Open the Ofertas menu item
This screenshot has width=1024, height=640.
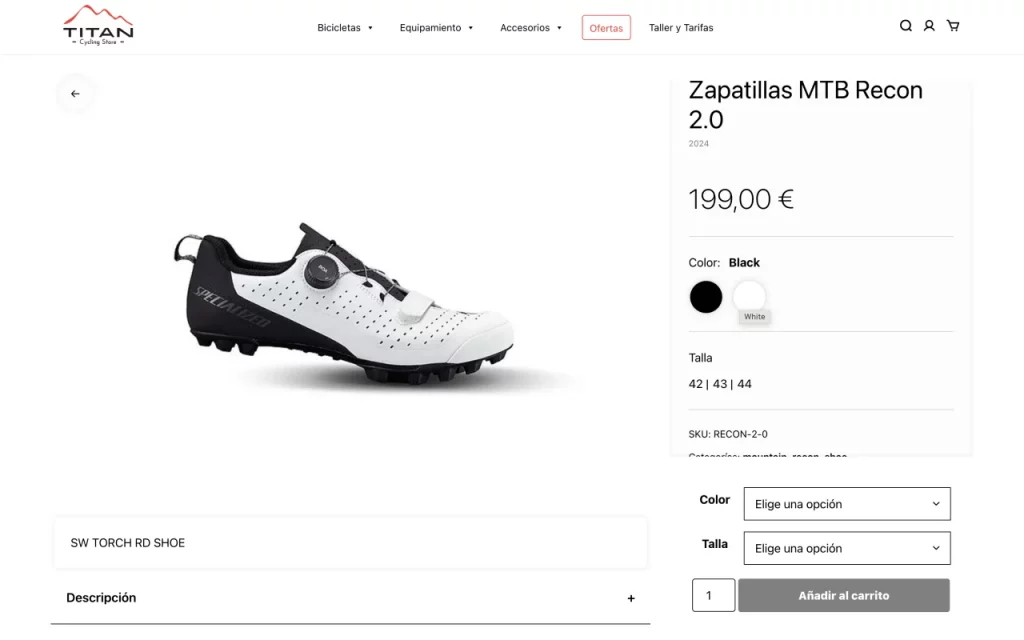coord(606,28)
